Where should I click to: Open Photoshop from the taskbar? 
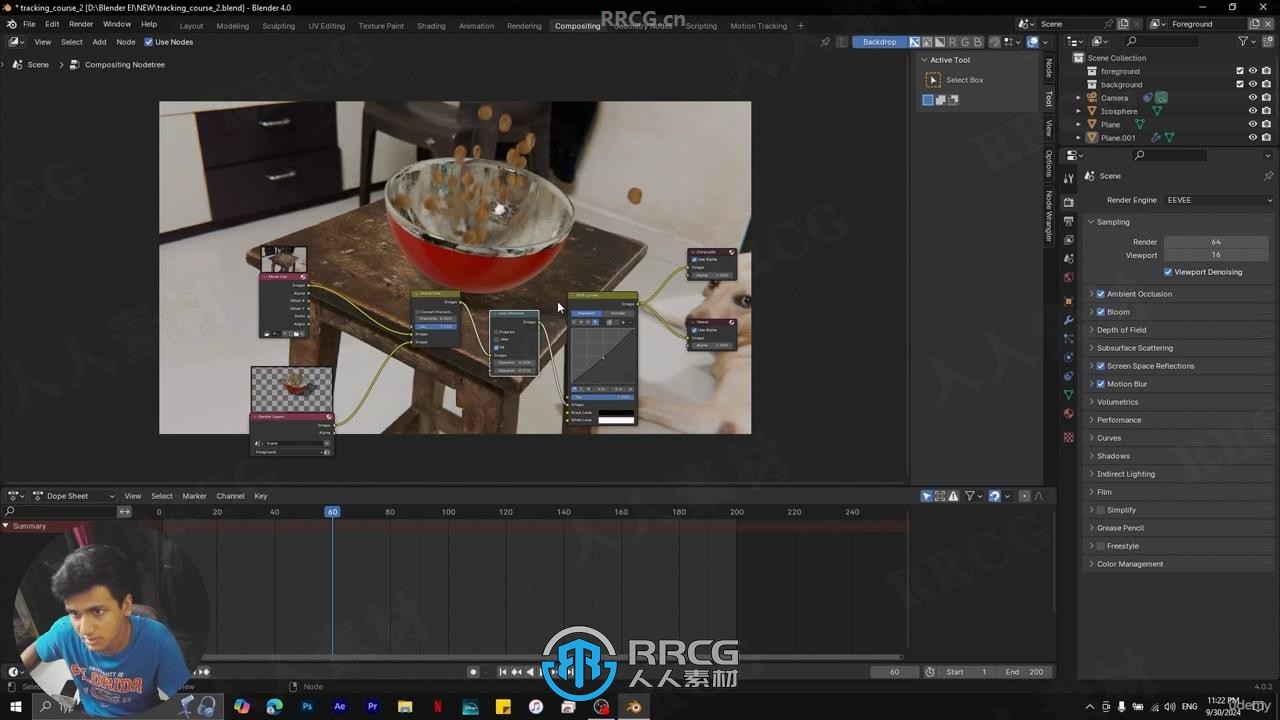click(307, 706)
